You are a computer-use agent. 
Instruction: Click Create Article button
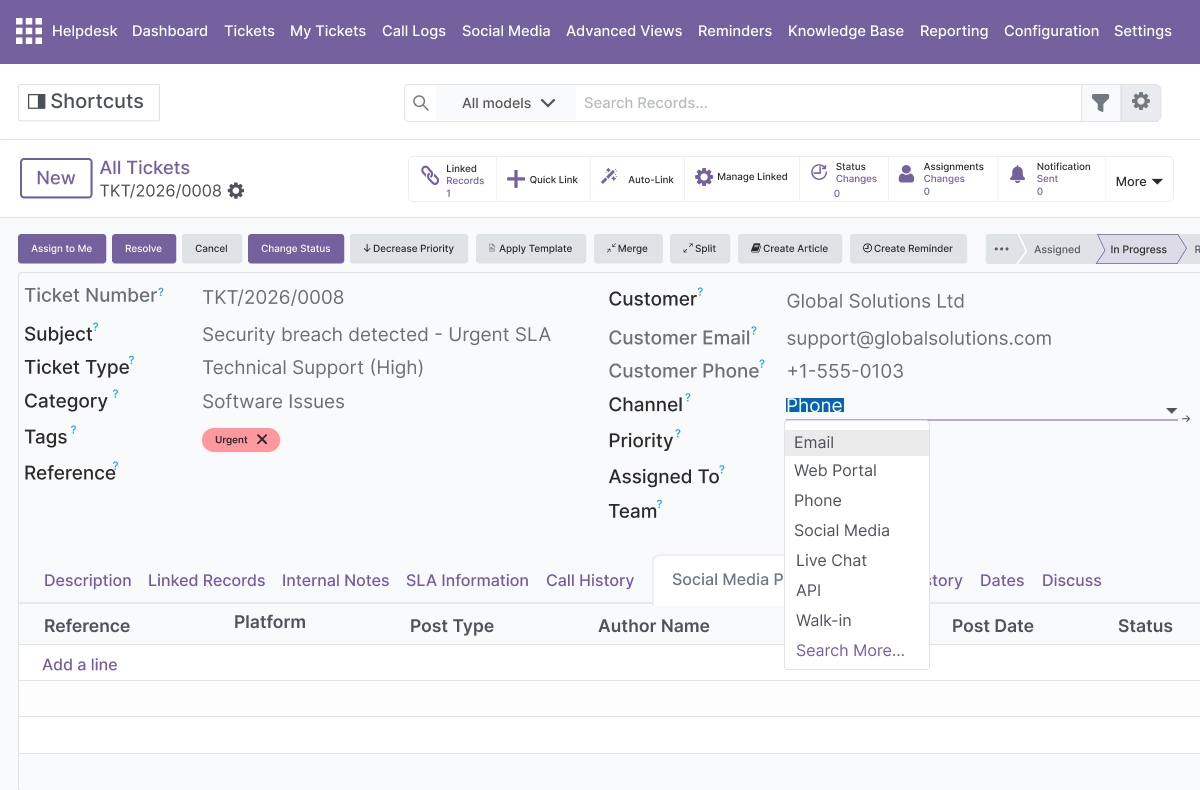790,249
